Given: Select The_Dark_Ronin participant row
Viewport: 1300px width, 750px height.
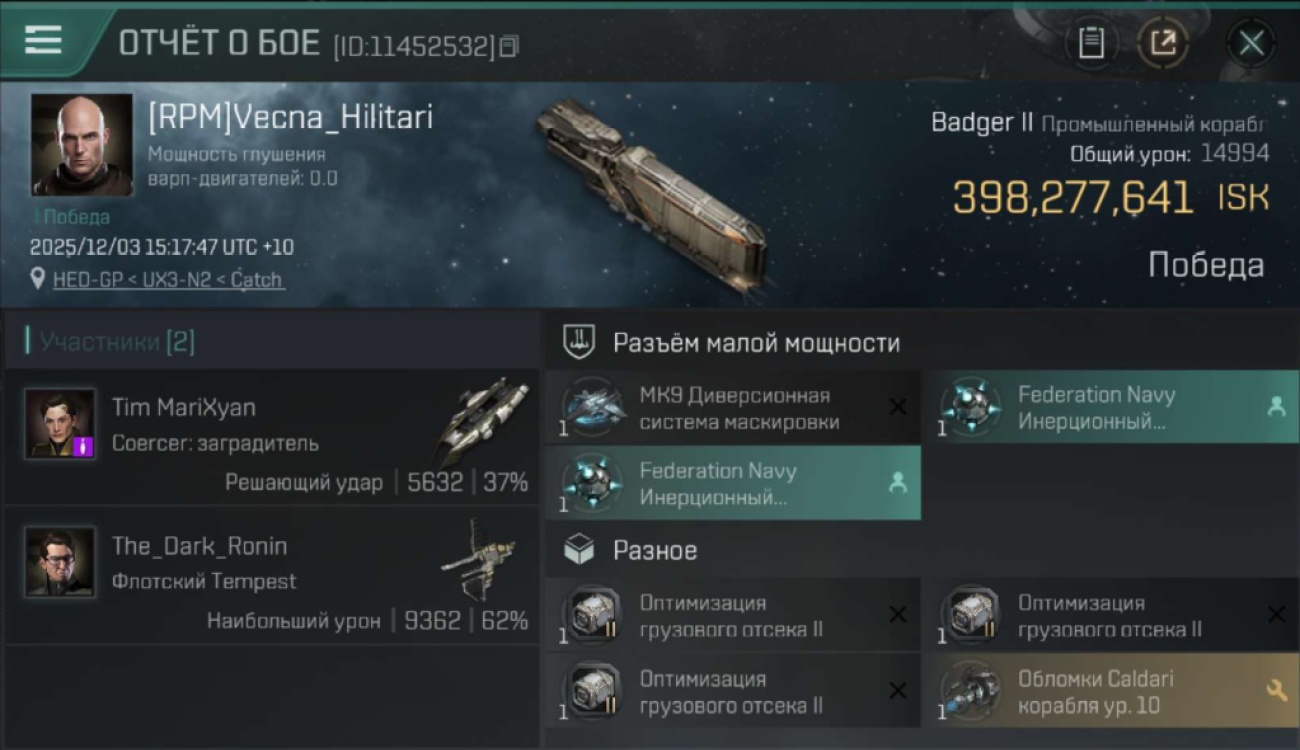Looking at the screenshot, I should click(271, 575).
